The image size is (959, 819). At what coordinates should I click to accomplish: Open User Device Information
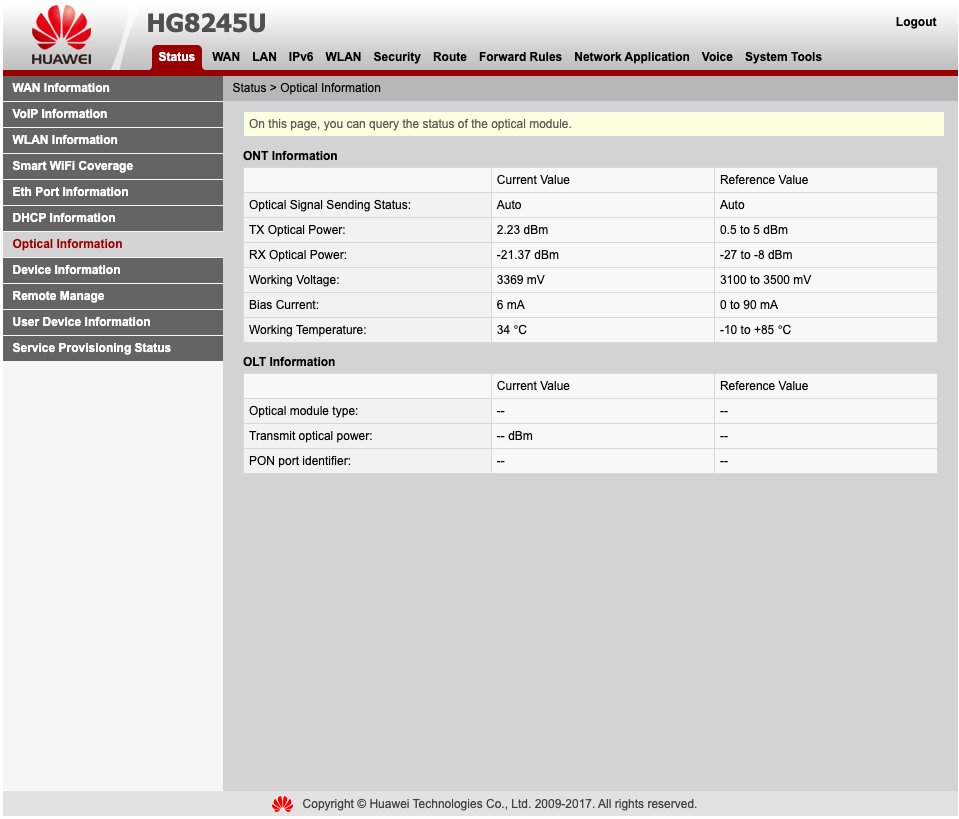[x=113, y=322]
